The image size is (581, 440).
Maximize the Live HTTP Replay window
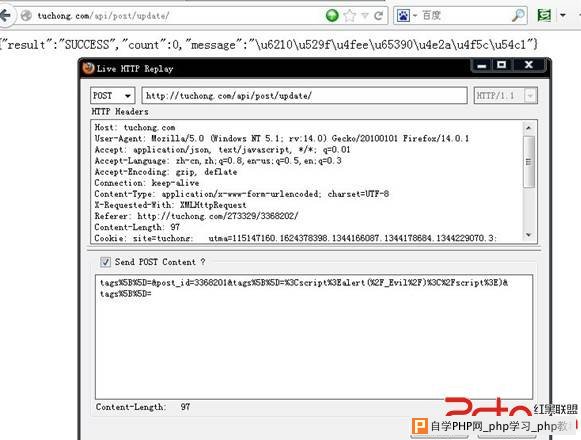point(501,65)
